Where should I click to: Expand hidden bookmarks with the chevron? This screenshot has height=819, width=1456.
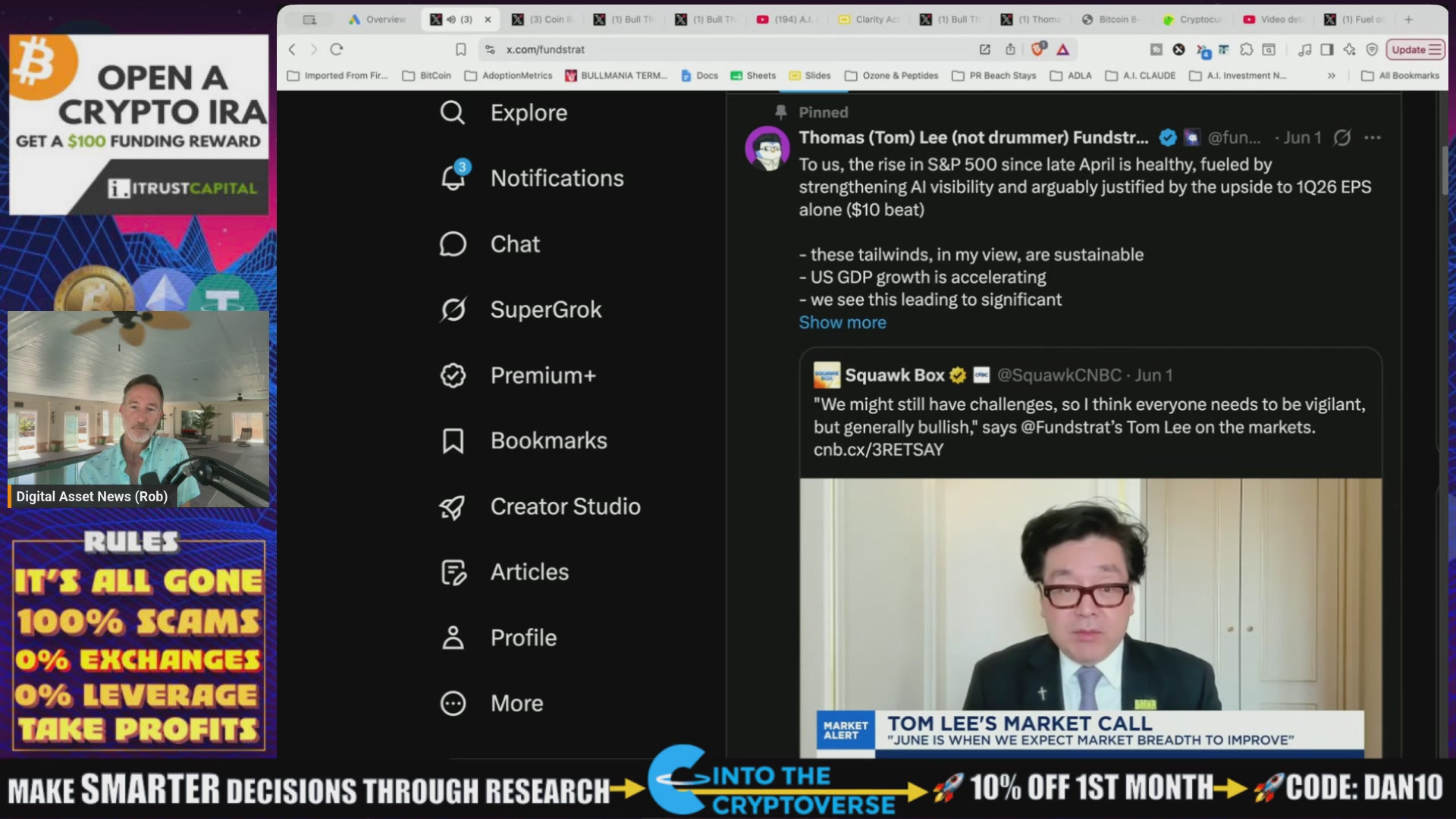click(x=1331, y=76)
